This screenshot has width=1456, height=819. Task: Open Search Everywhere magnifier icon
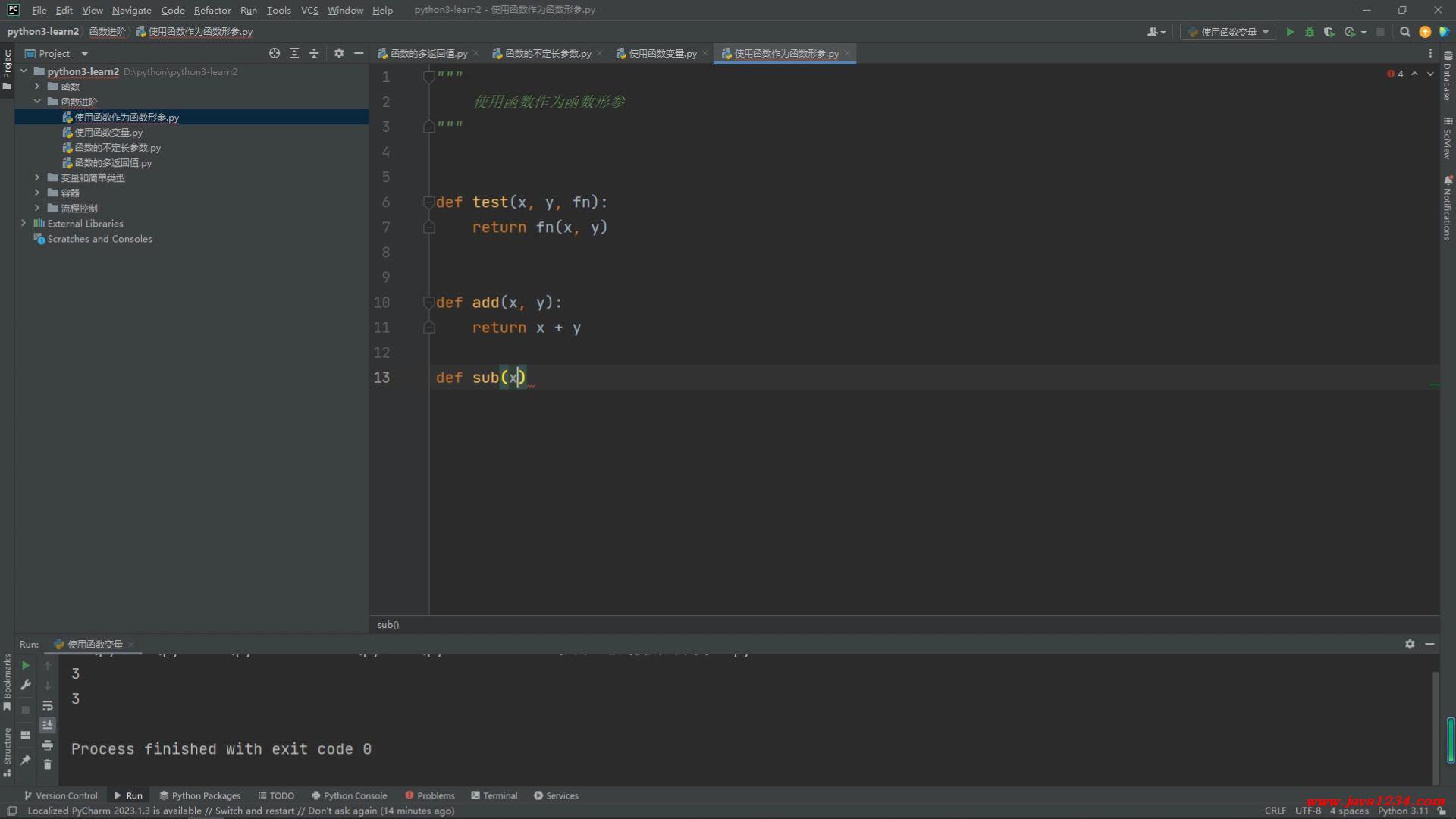1405,32
